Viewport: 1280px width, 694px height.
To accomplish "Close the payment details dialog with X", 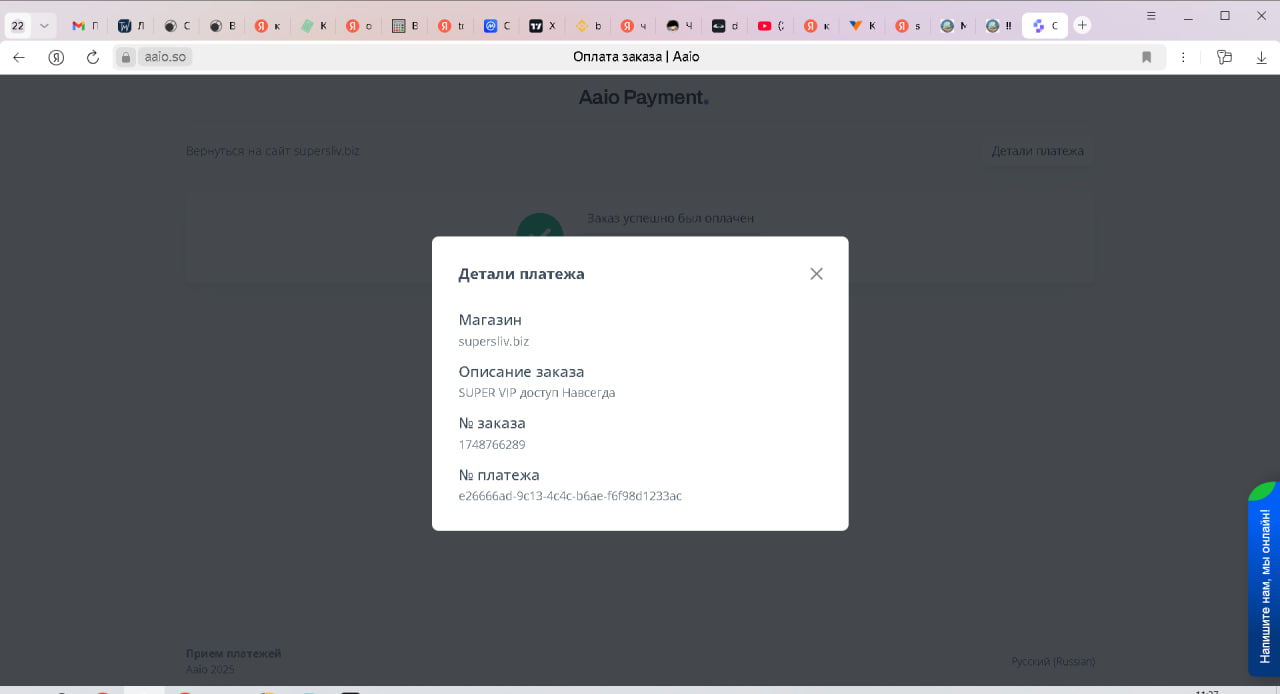I will click(x=816, y=274).
